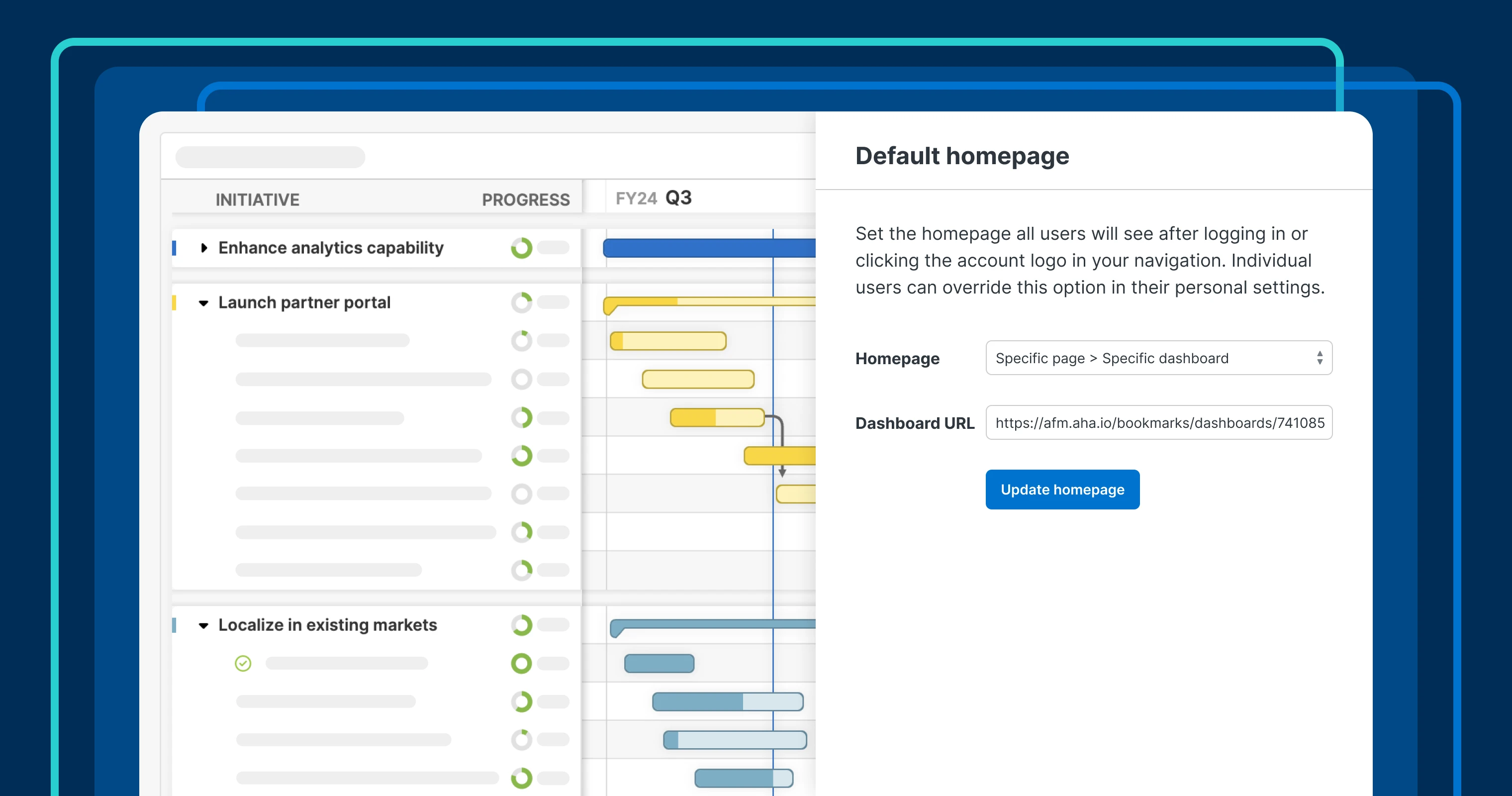Click the INITIATIVE column header
Viewport: 1512px width, 796px height.
257,199
